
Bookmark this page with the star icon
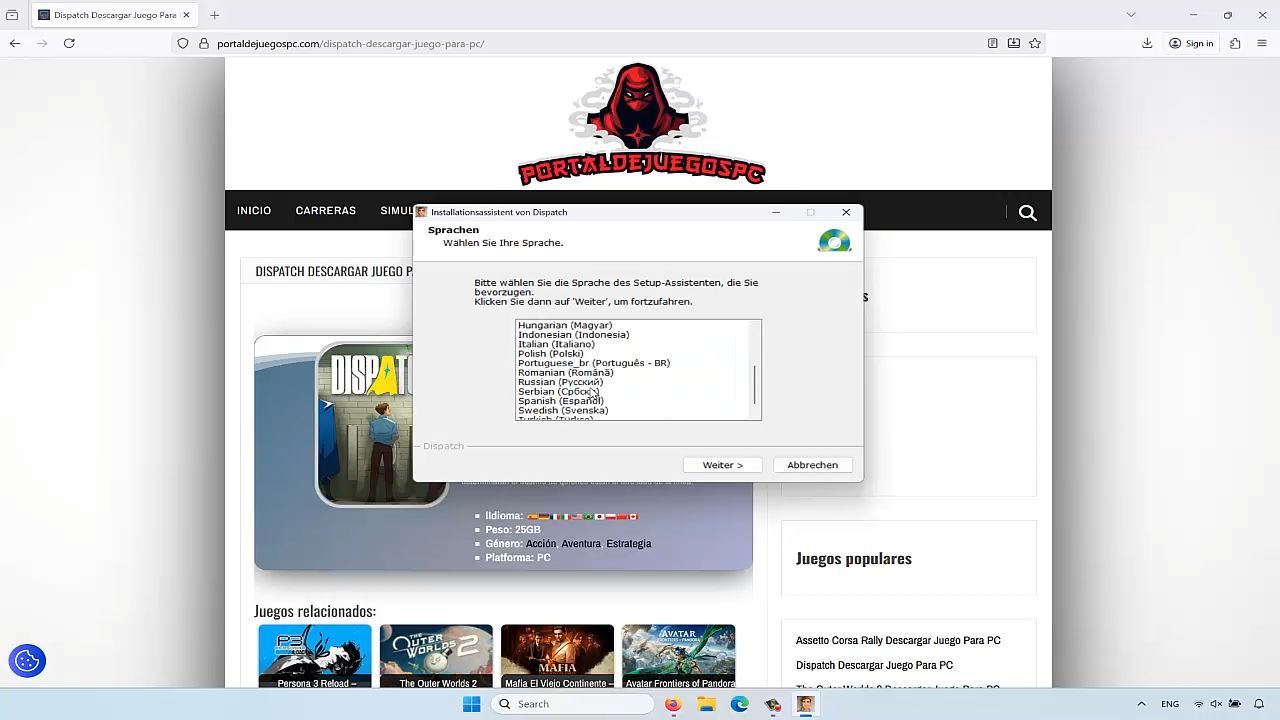click(x=1035, y=43)
